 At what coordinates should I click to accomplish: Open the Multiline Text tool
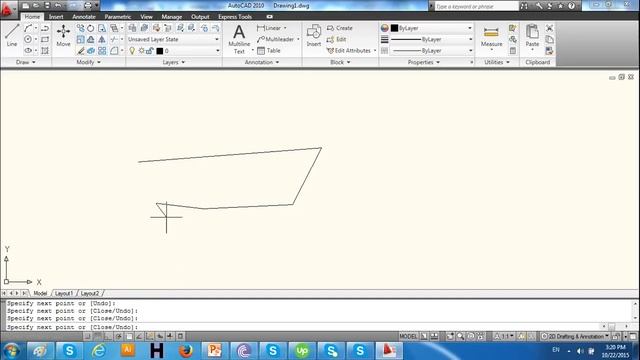(239, 39)
